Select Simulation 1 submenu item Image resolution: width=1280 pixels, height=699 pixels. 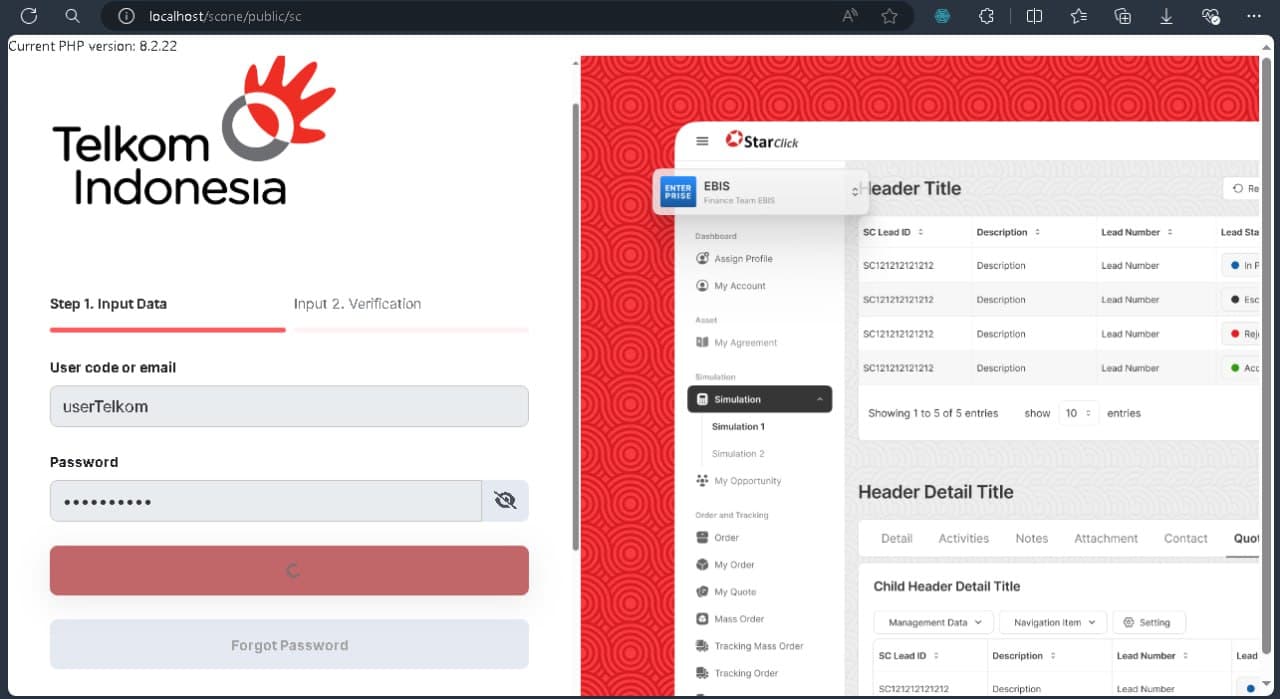coord(738,427)
